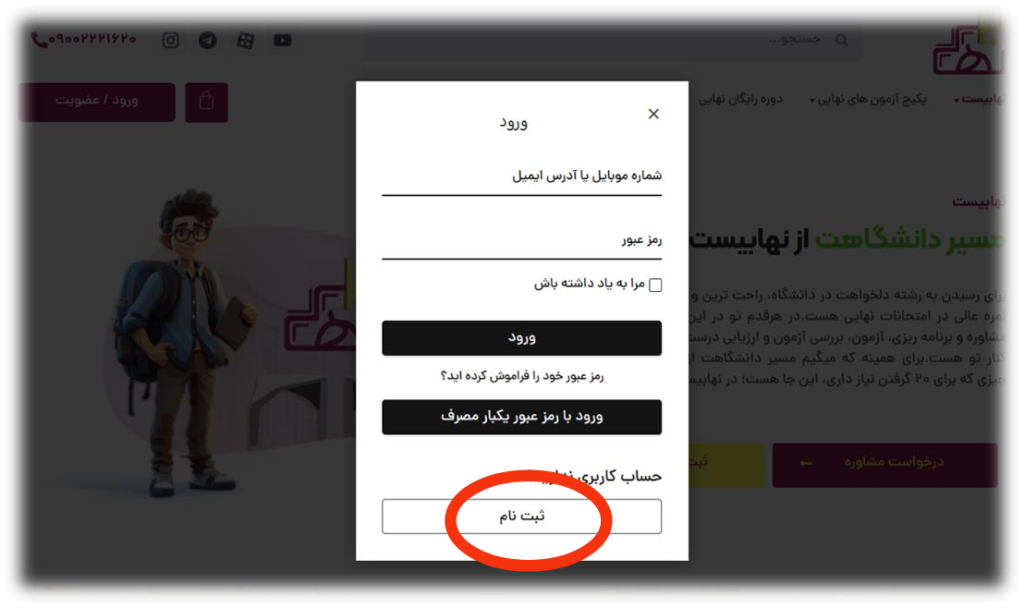This screenshot has height=608, width=1024.
Task: Open the shopping bag cart icon
Action: tap(206, 102)
